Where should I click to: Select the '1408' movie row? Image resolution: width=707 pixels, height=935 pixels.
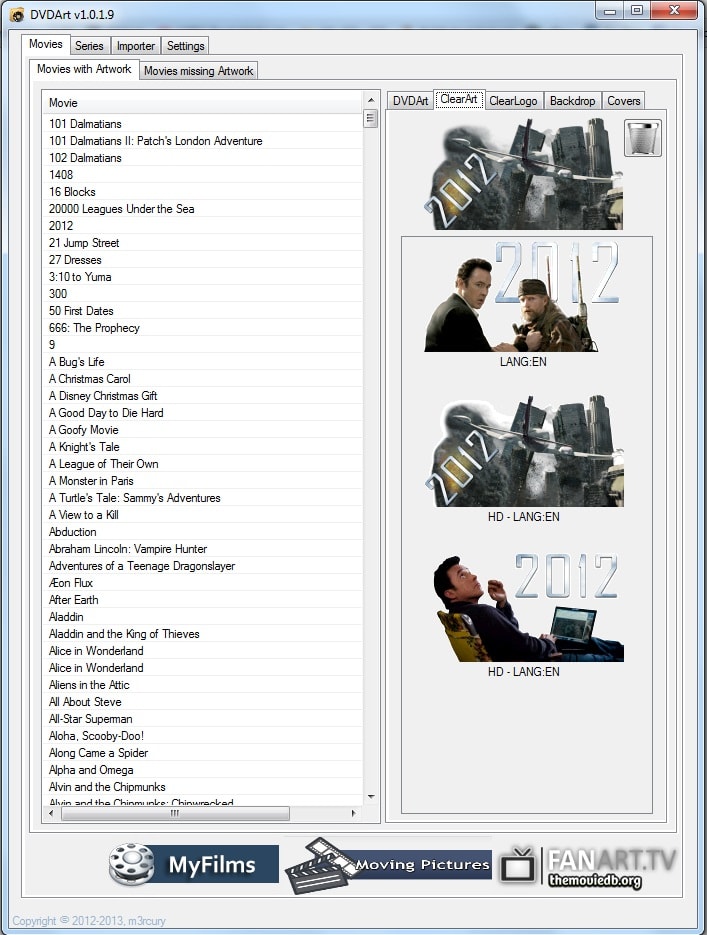pos(203,175)
